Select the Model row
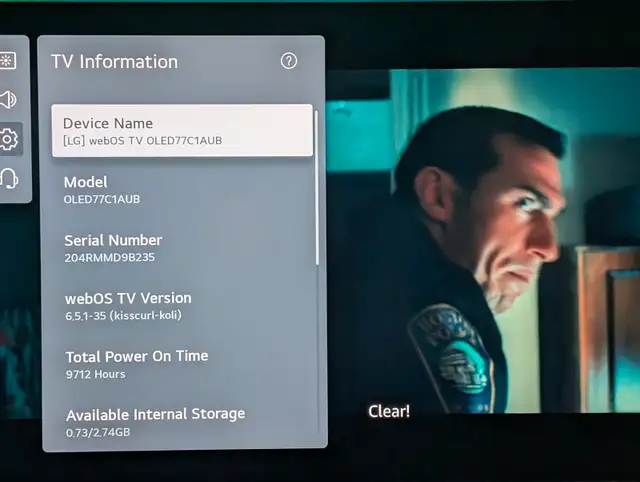The height and width of the screenshot is (482, 640). [183, 190]
